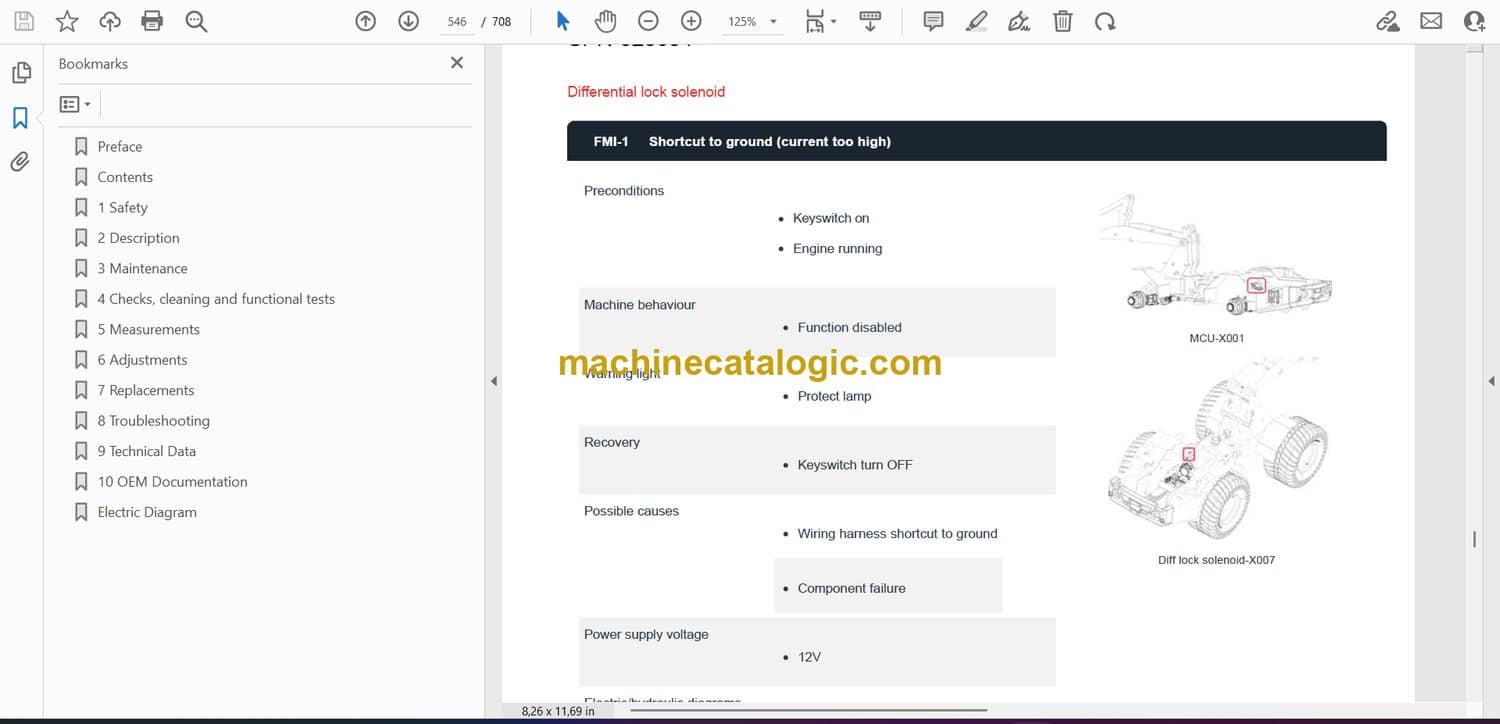Go to previous page arrow
This screenshot has height=724, width=1500.
point(366,21)
